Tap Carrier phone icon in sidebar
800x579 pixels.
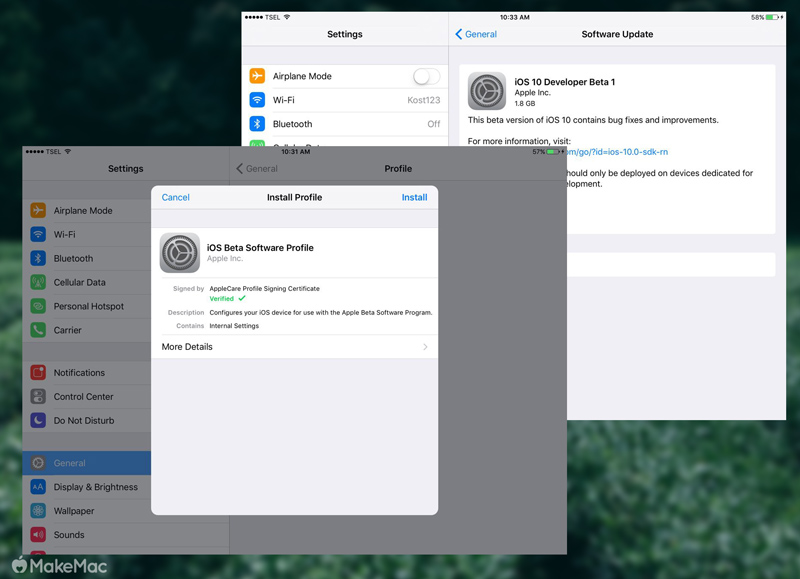point(38,330)
